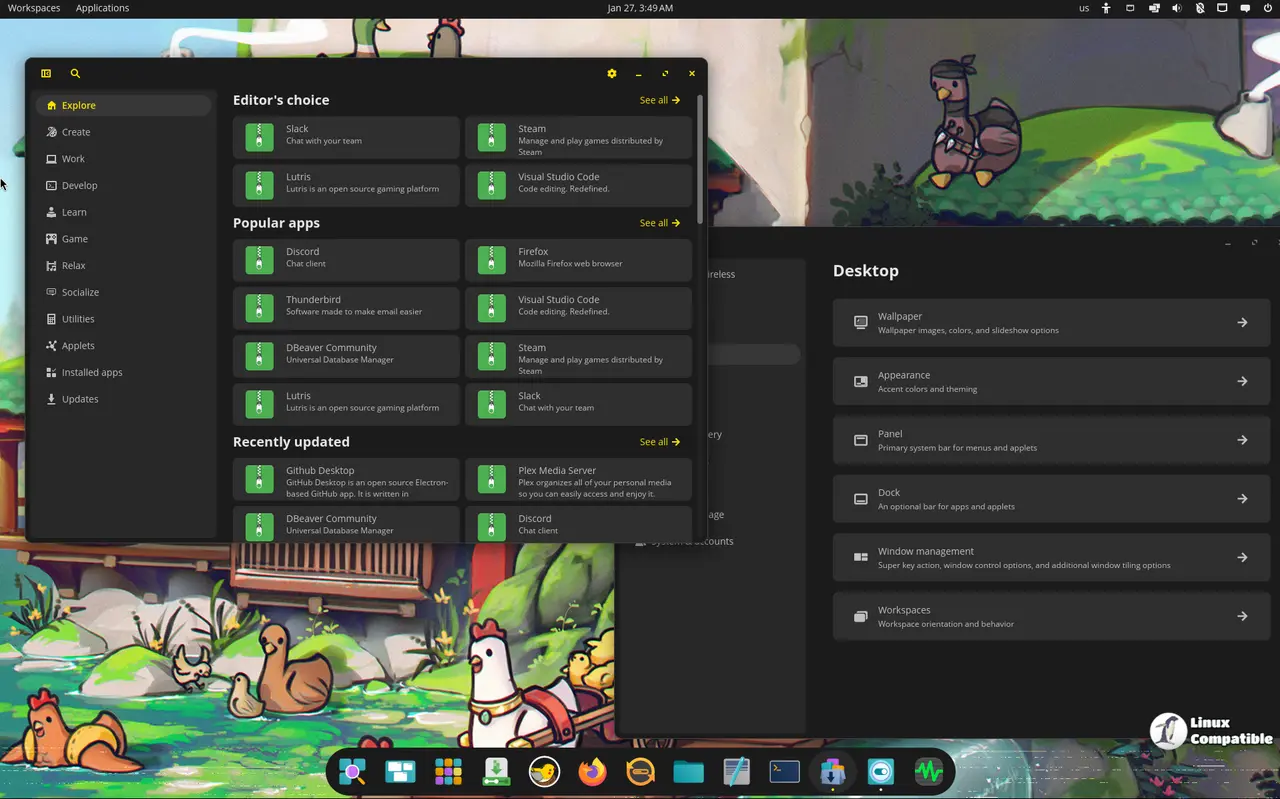Toggle the COSMIC Store sidebar panel icon
Image resolution: width=1280 pixels, height=799 pixels.
[x=46, y=73]
